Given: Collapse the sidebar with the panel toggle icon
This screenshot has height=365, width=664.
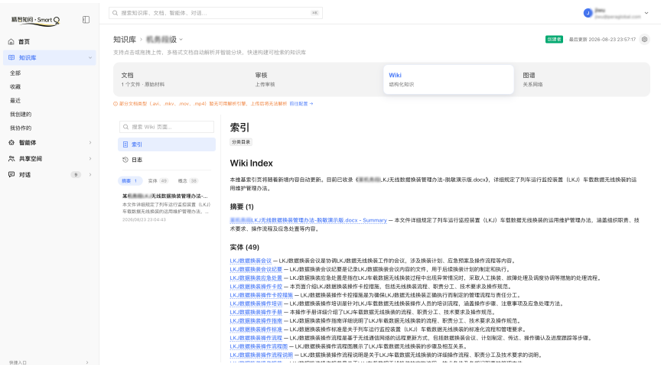Looking at the screenshot, I should tap(86, 19).
